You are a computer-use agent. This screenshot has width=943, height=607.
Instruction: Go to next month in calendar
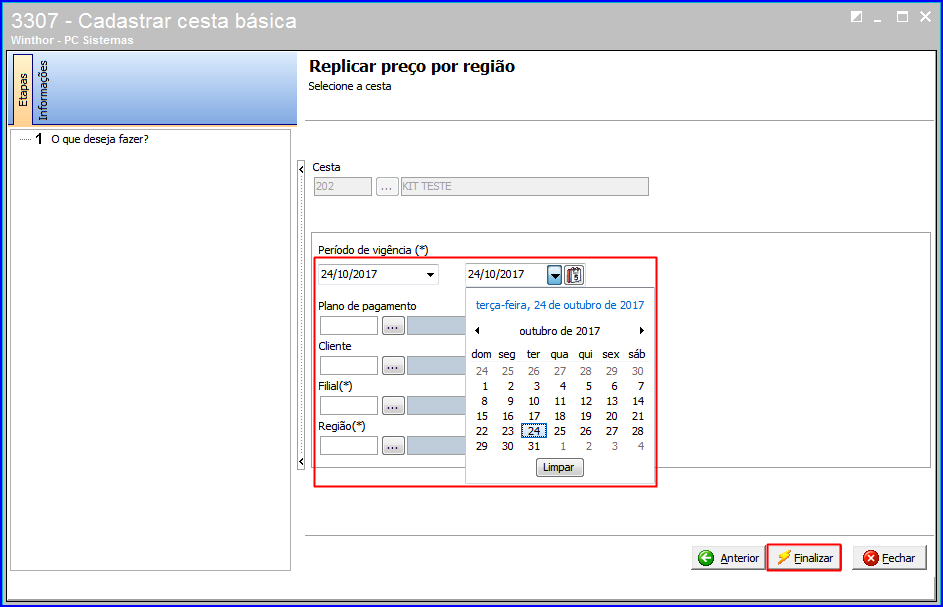pos(642,330)
